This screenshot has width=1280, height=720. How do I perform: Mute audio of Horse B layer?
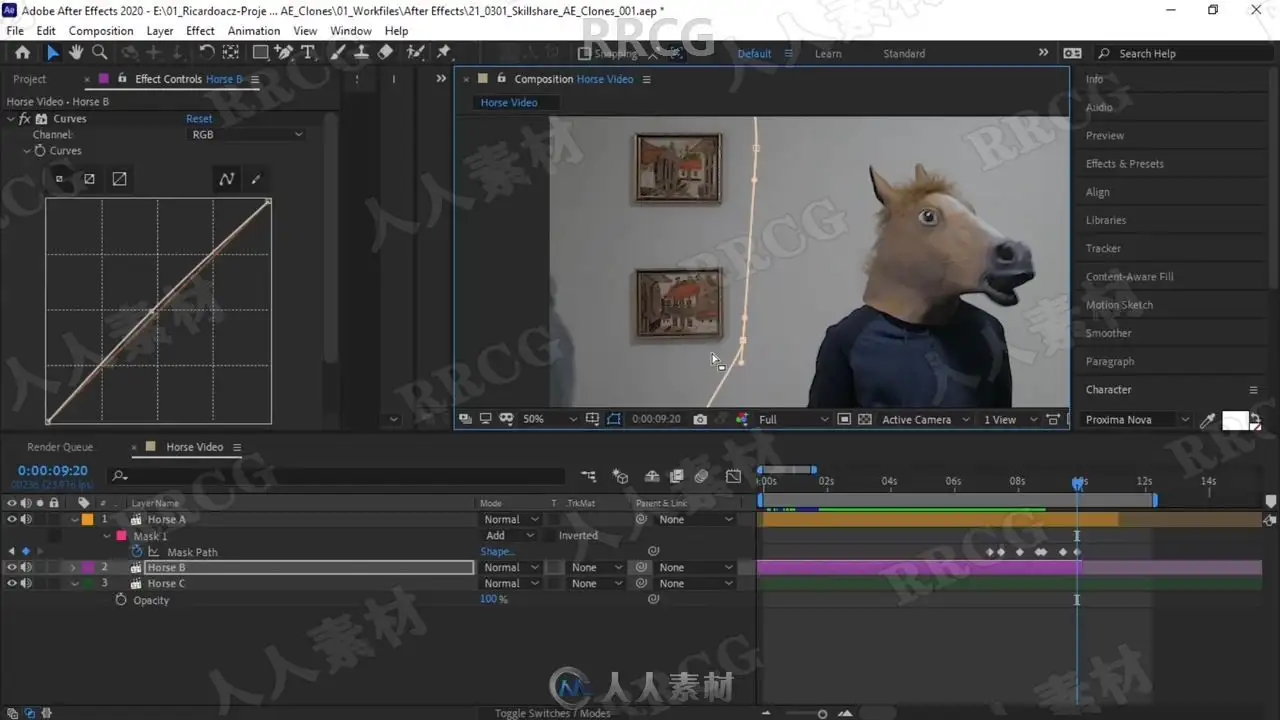[26, 567]
